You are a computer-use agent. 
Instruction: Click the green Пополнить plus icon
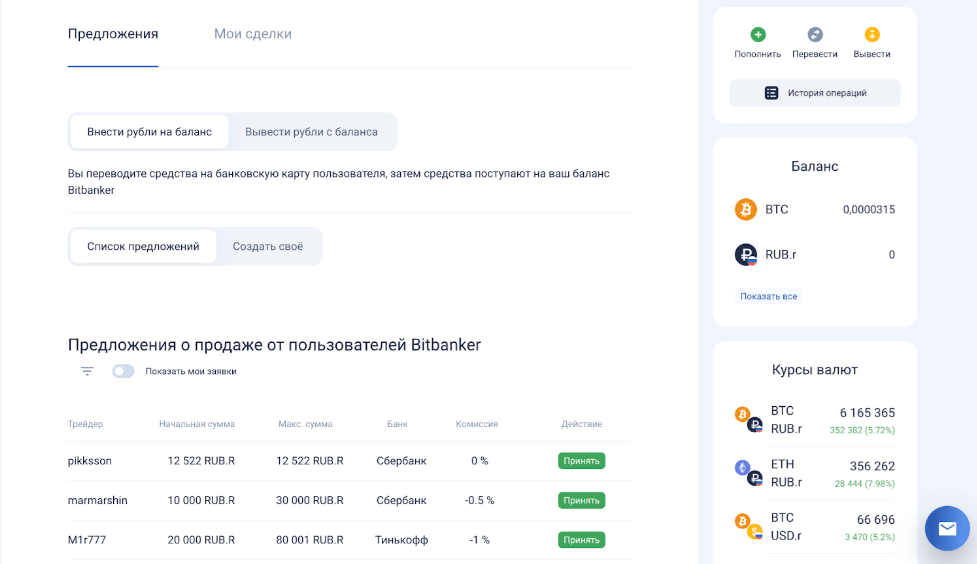click(758, 34)
